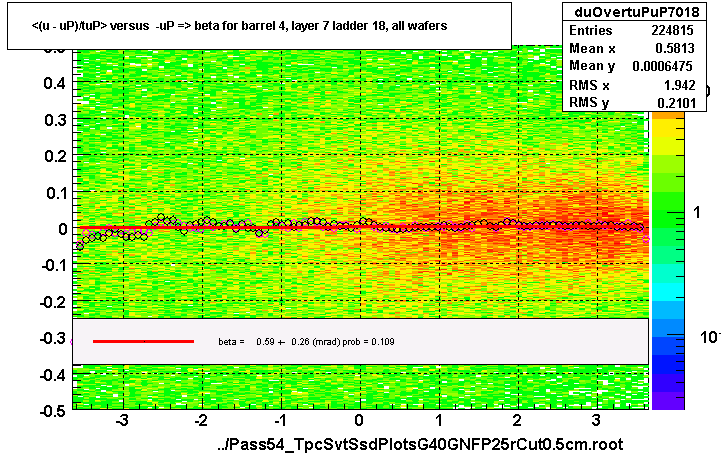Click the leftmost profile marker near -3.55

pos(80,246)
